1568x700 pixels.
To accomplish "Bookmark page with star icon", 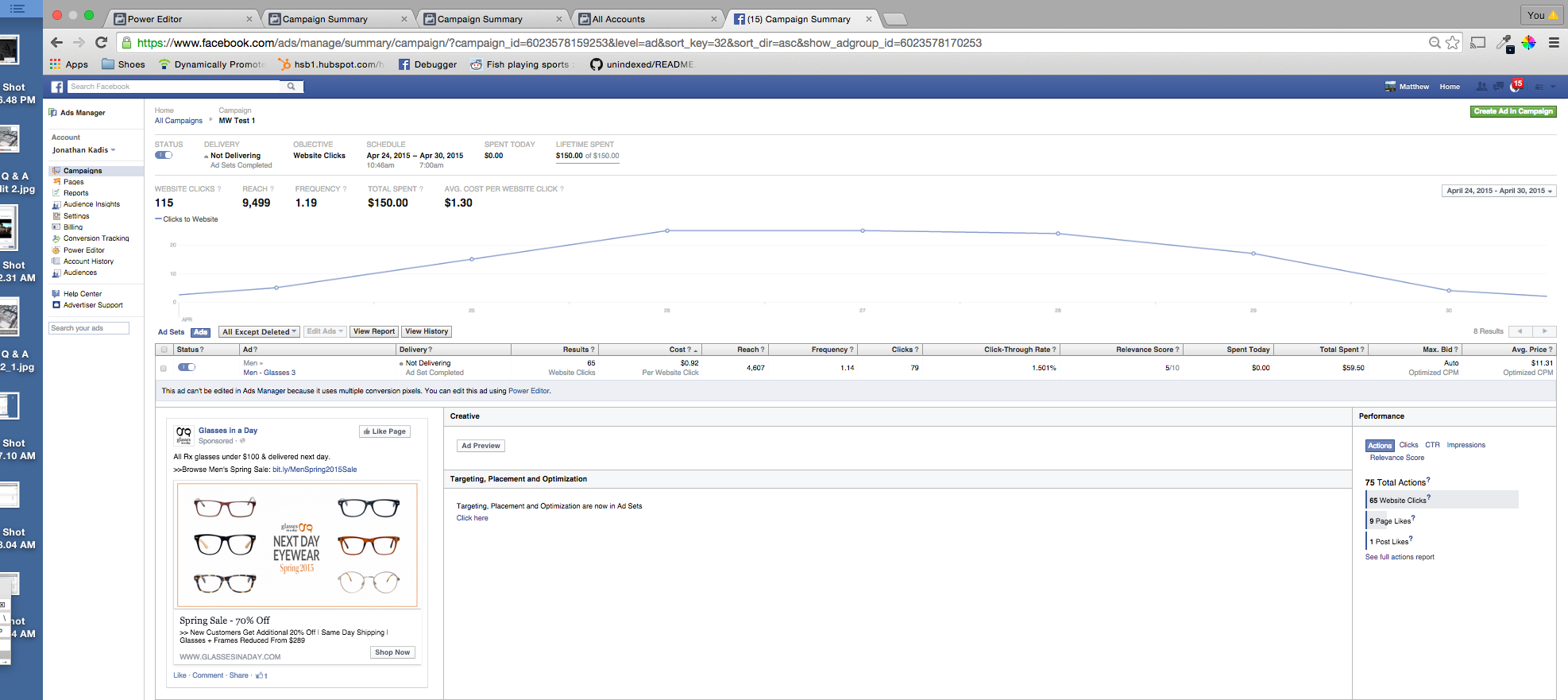I will pos(1453,43).
